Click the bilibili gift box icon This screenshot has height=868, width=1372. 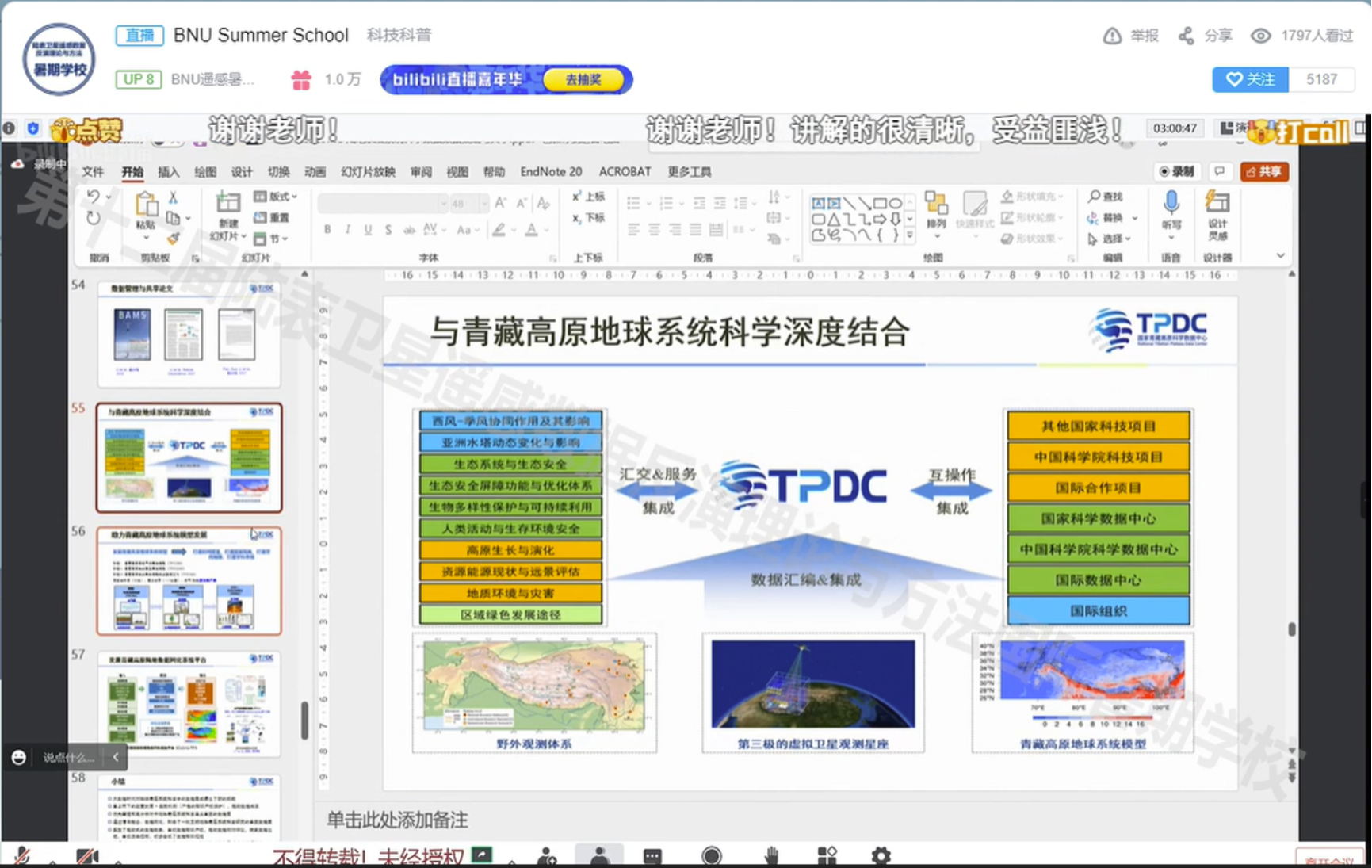pos(301,80)
